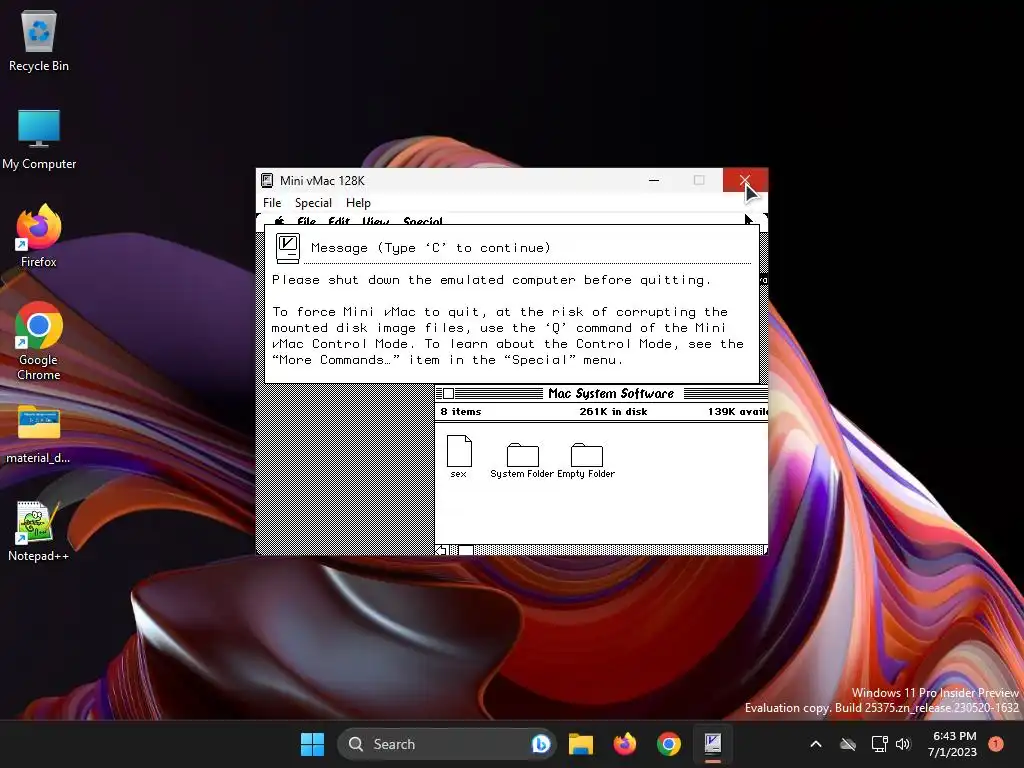
Task: Select the System Folder icon
Action: tap(522, 461)
